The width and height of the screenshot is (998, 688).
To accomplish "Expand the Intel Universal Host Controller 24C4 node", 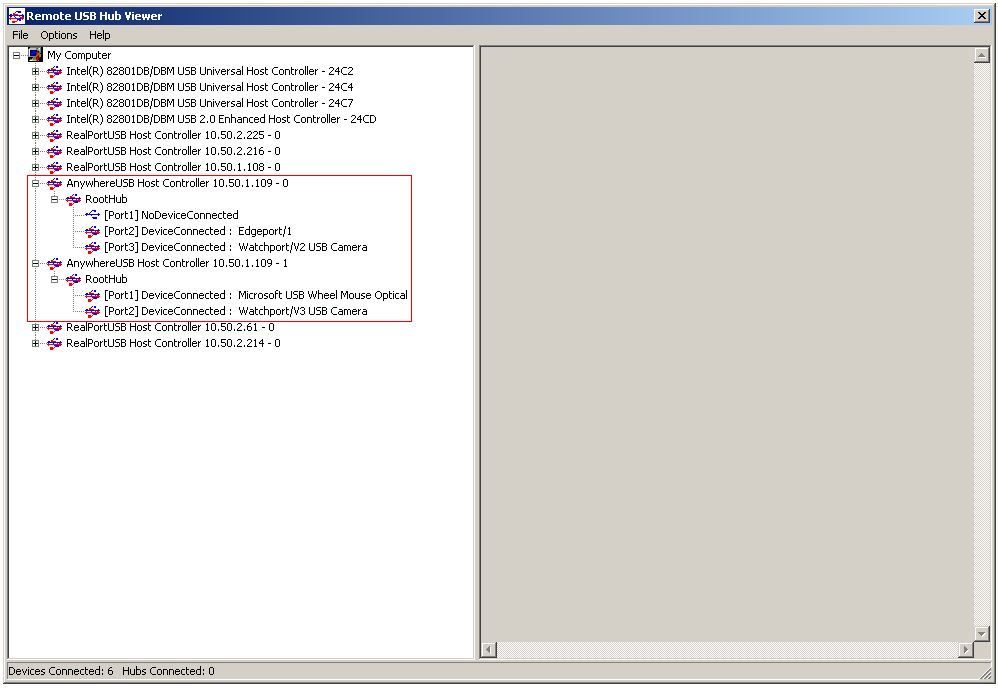I will tap(35, 87).
